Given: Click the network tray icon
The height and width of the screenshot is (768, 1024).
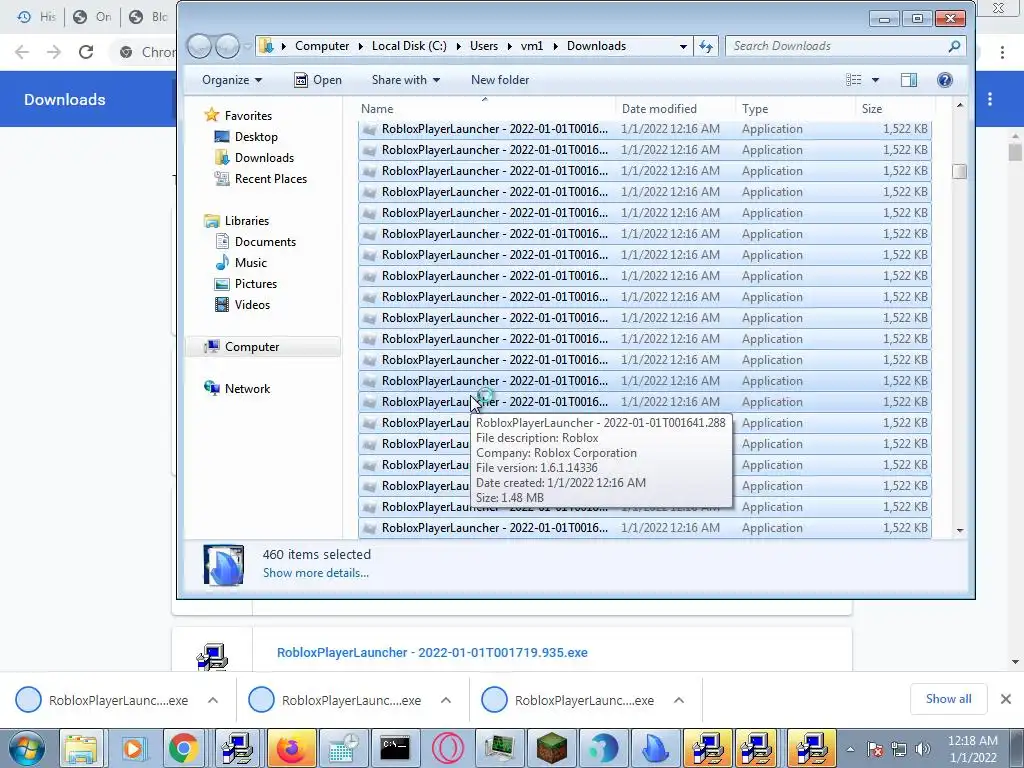Looking at the screenshot, I should [899, 749].
